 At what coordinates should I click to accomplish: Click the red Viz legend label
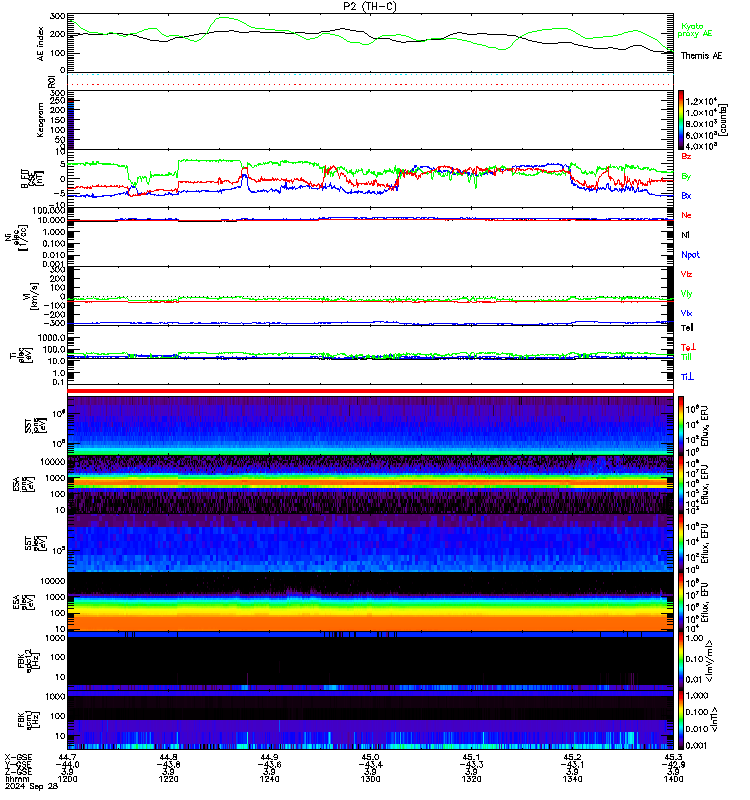tap(686, 274)
